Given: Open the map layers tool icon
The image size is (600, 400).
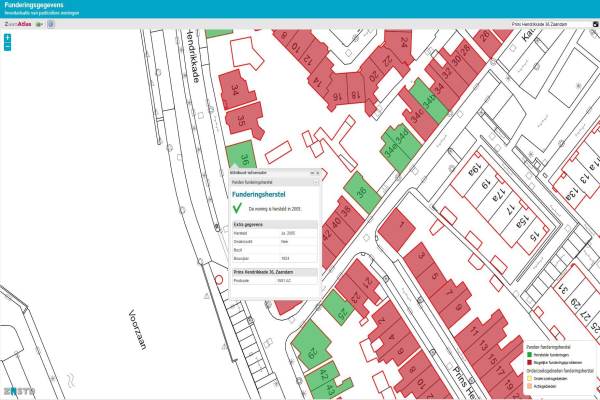Looking at the screenshot, I should [x=40, y=22].
